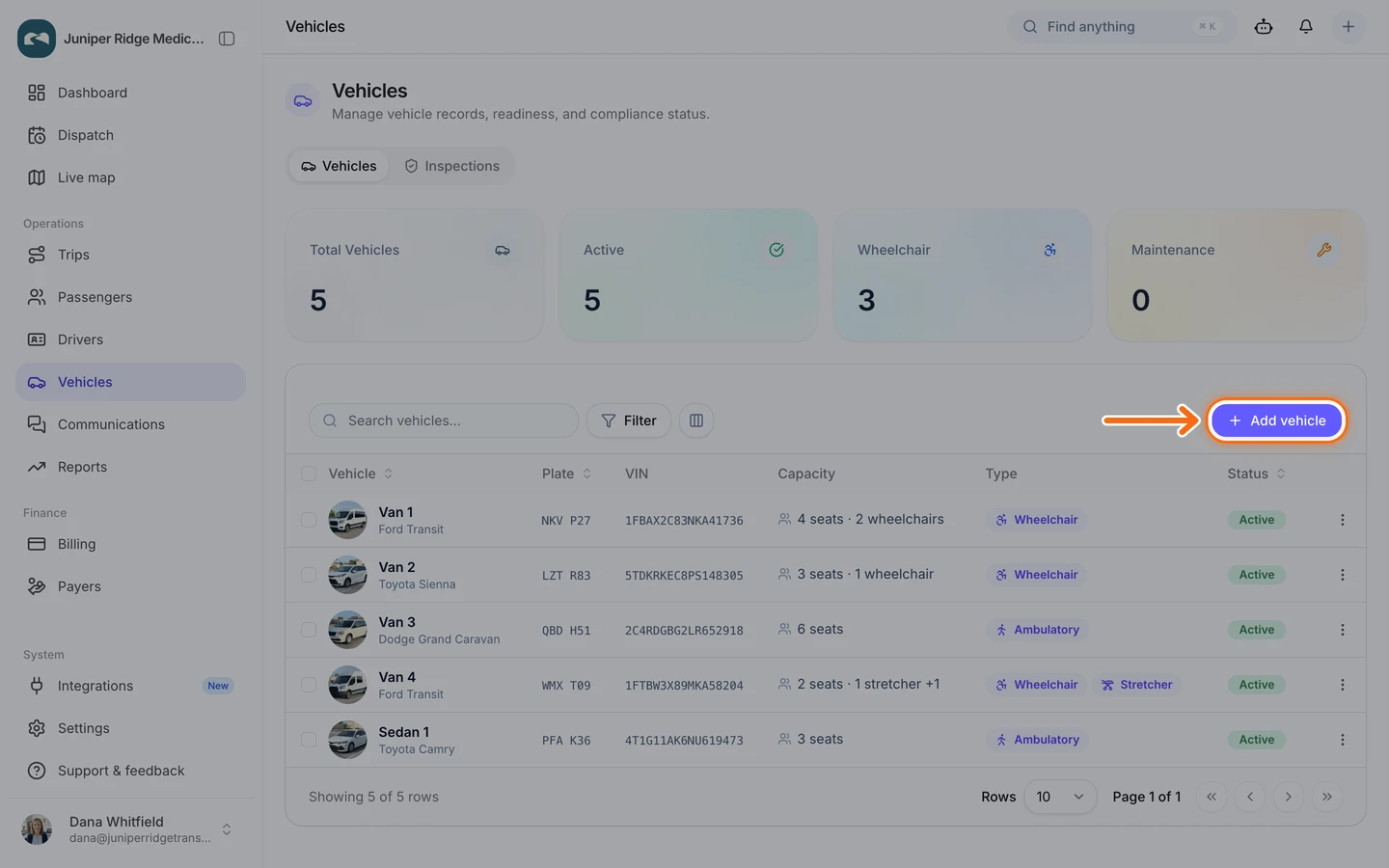
Task: Click the Maintenance wrench icon
Action: coord(1324,250)
